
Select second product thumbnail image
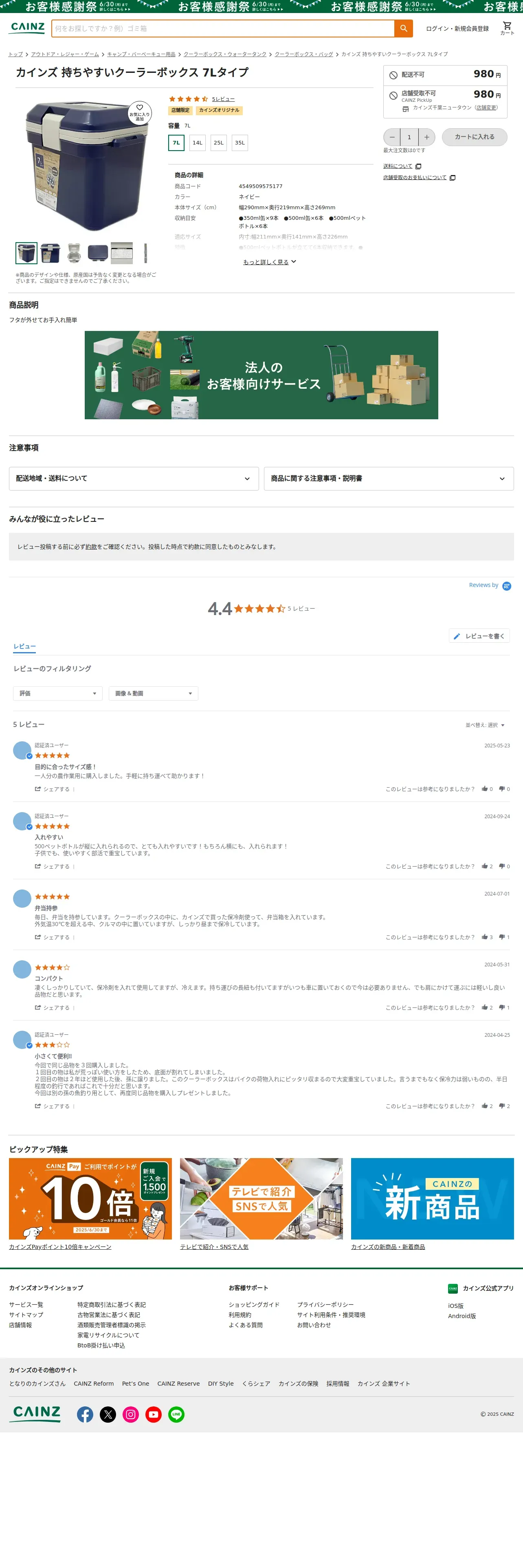50,253
